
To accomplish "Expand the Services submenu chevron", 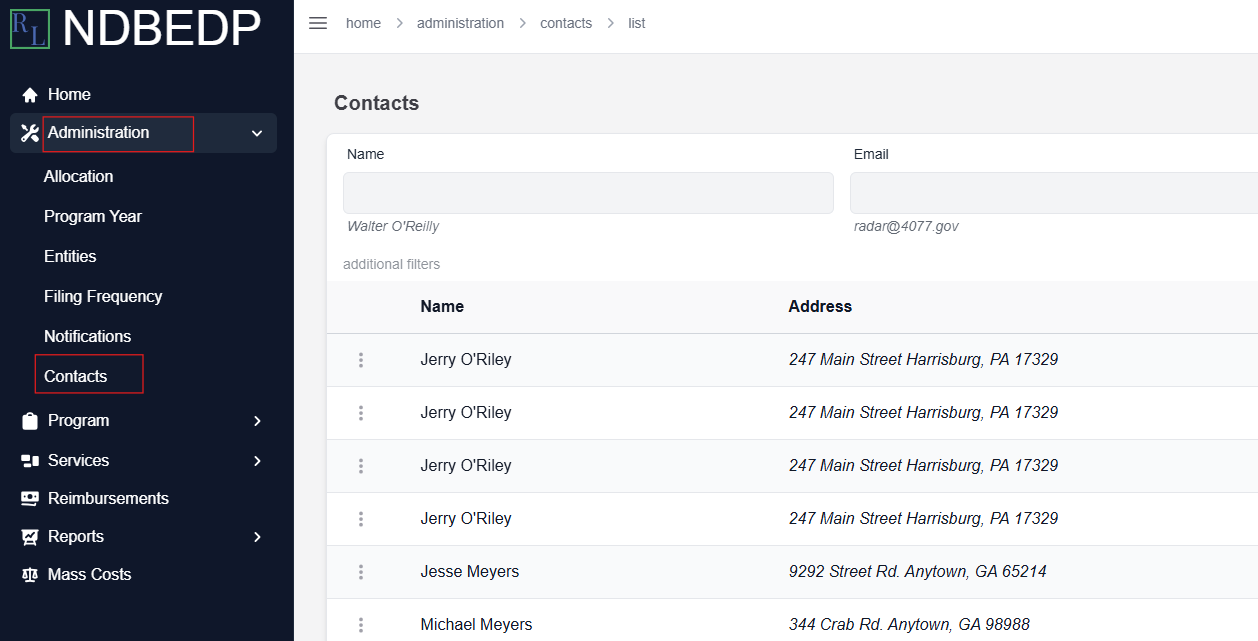I will click(257, 461).
